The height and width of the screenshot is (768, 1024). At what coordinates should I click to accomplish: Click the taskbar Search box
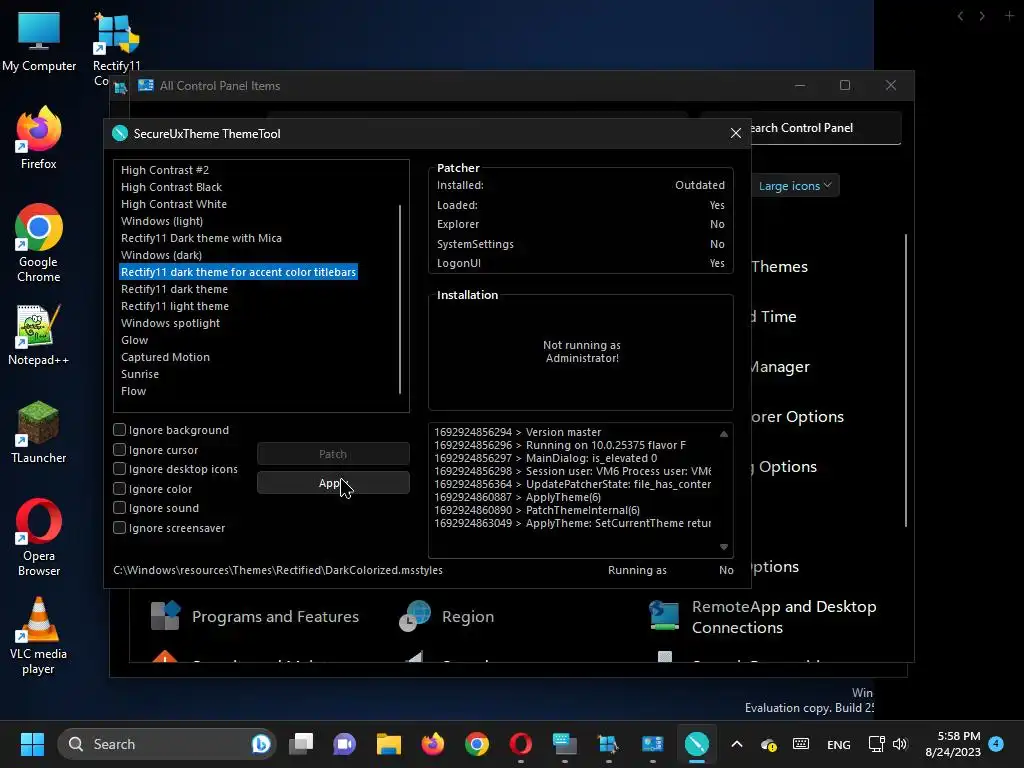167,744
